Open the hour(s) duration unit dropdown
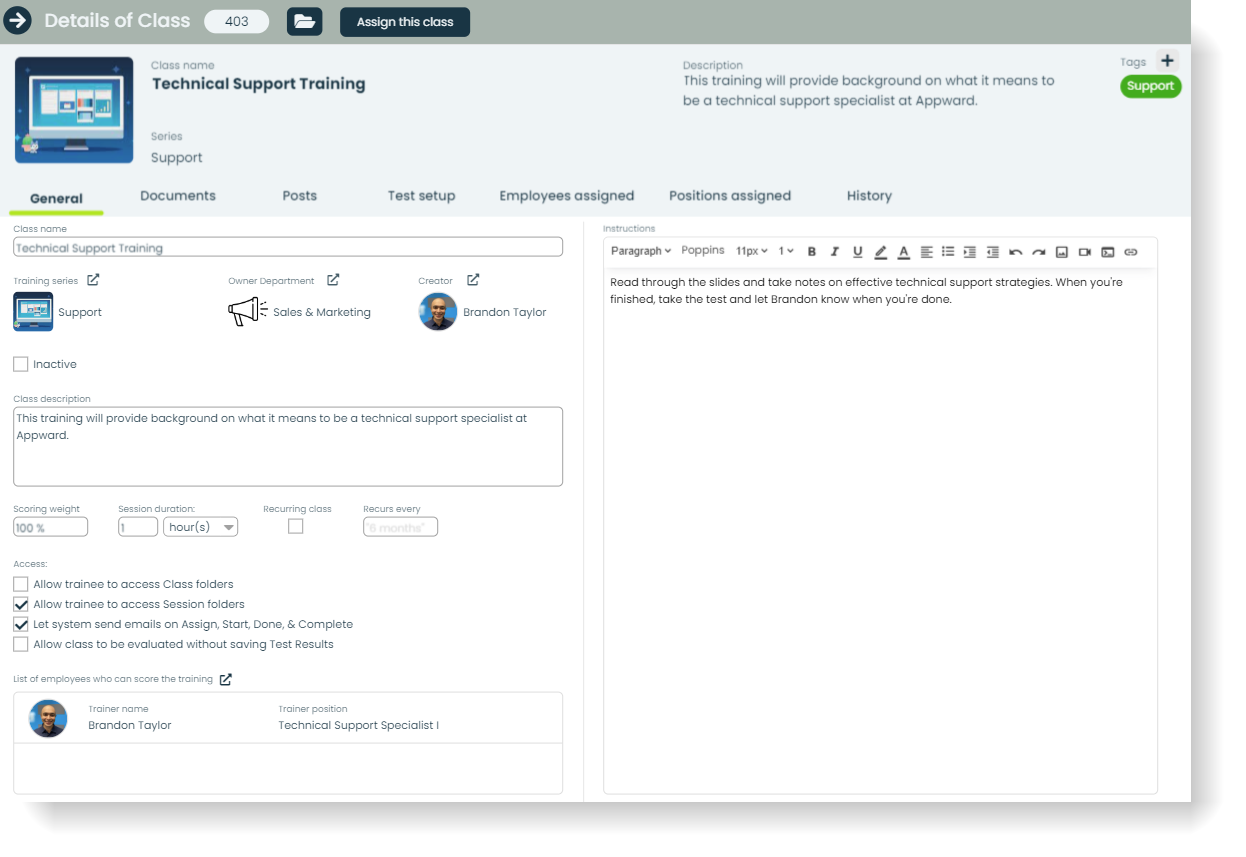Screen dimensions: 1246x857 (201, 527)
